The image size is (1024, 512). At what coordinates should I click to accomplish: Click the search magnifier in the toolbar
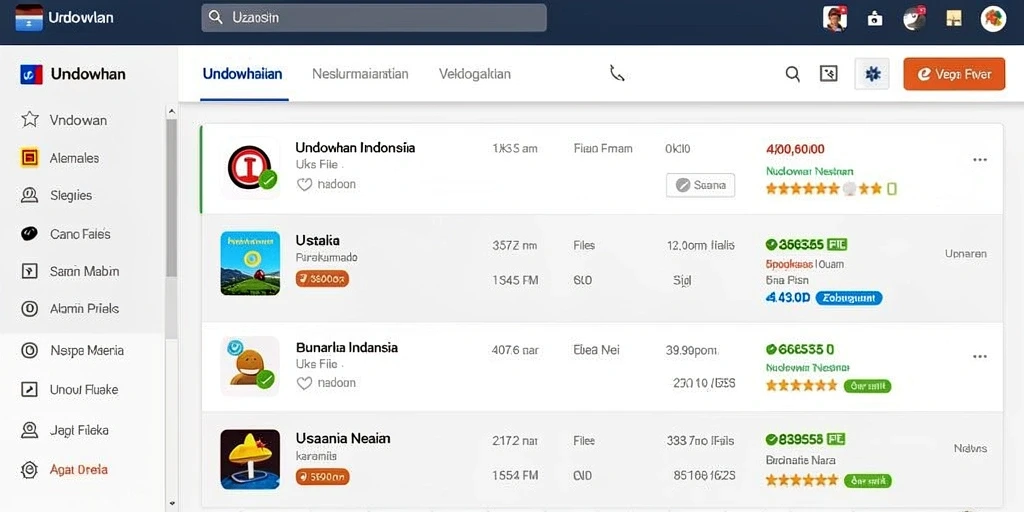tap(792, 74)
